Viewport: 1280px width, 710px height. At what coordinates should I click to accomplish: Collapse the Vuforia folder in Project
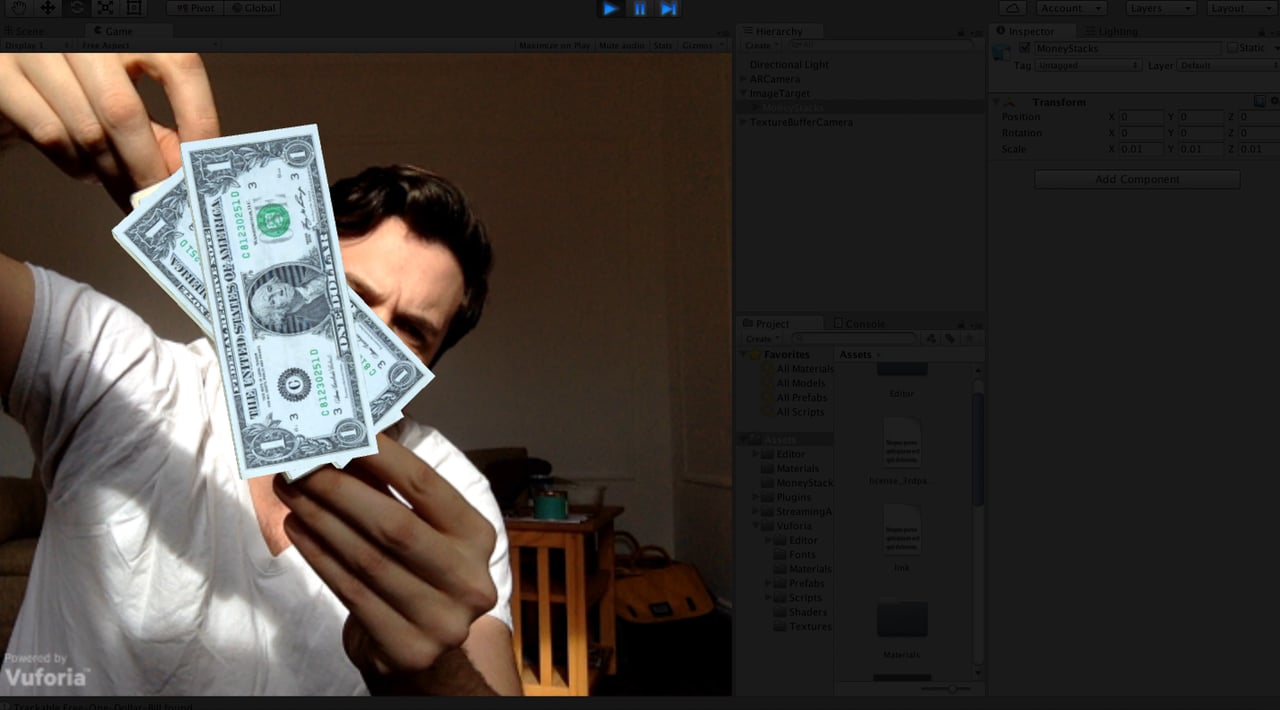(x=757, y=526)
